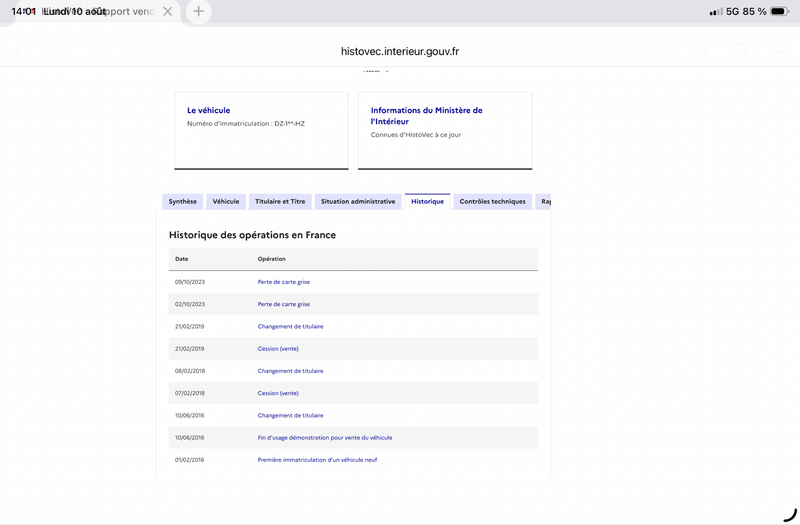Click Changement de titulaire dated 10/06/2016
800x525 pixels.
tap(290, 415)
